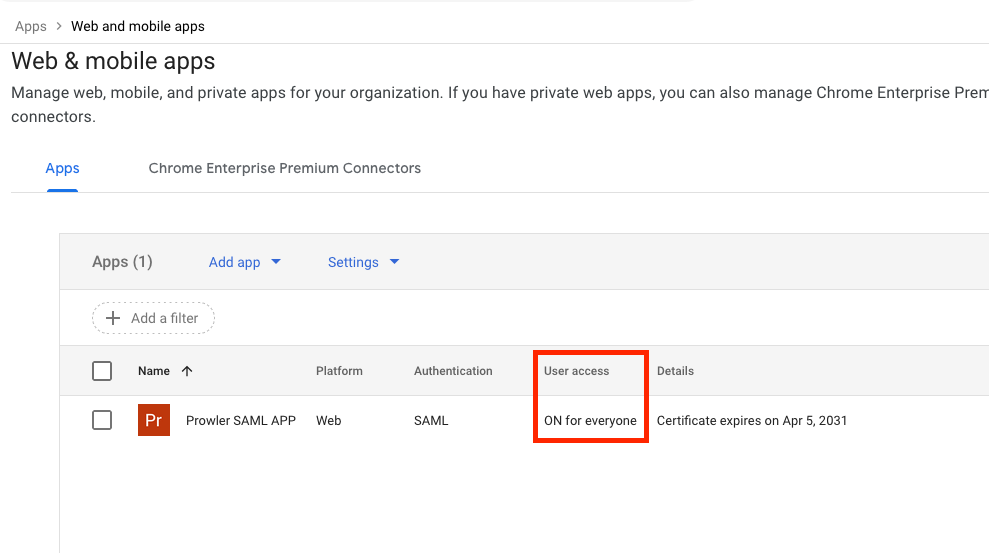Expand the Add app dropdown

click(245, 262)
